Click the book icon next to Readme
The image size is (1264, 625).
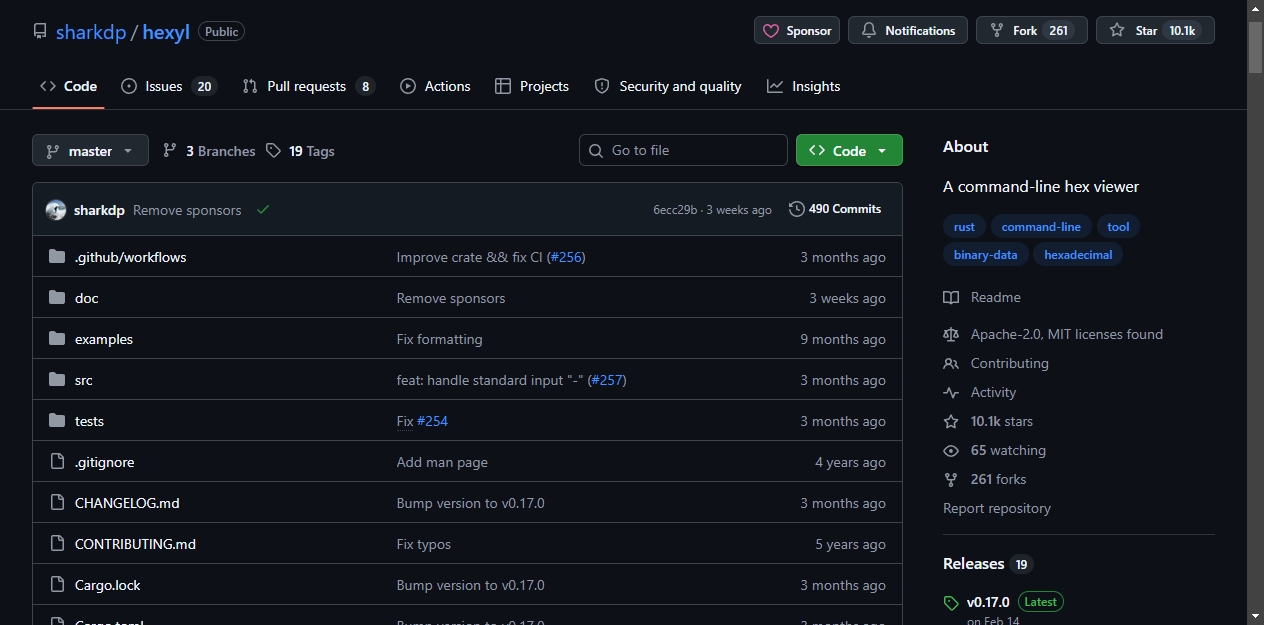951,297
